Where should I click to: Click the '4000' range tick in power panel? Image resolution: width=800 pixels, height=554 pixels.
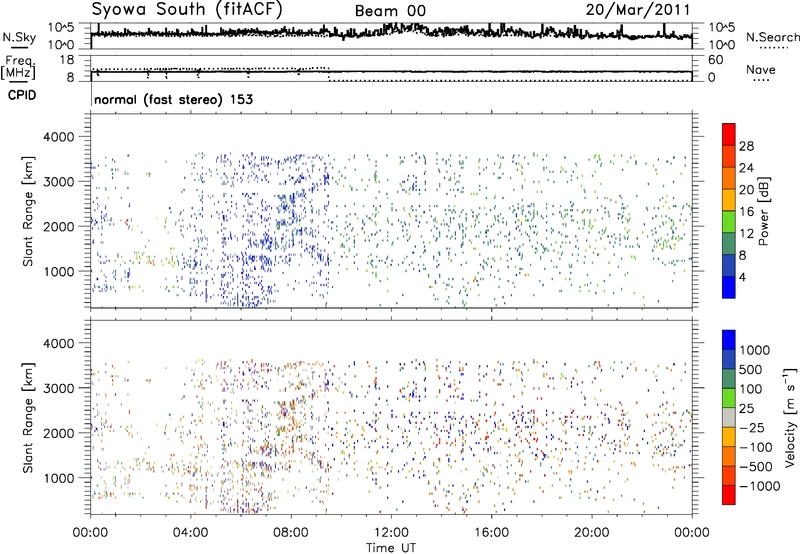(58, 137)
